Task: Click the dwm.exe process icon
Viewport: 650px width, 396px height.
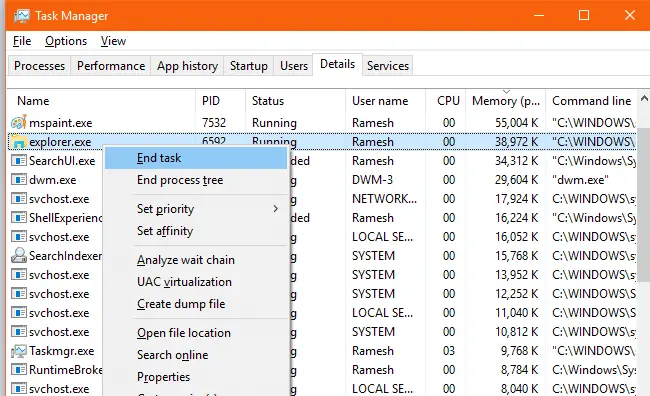Action: 19,180
